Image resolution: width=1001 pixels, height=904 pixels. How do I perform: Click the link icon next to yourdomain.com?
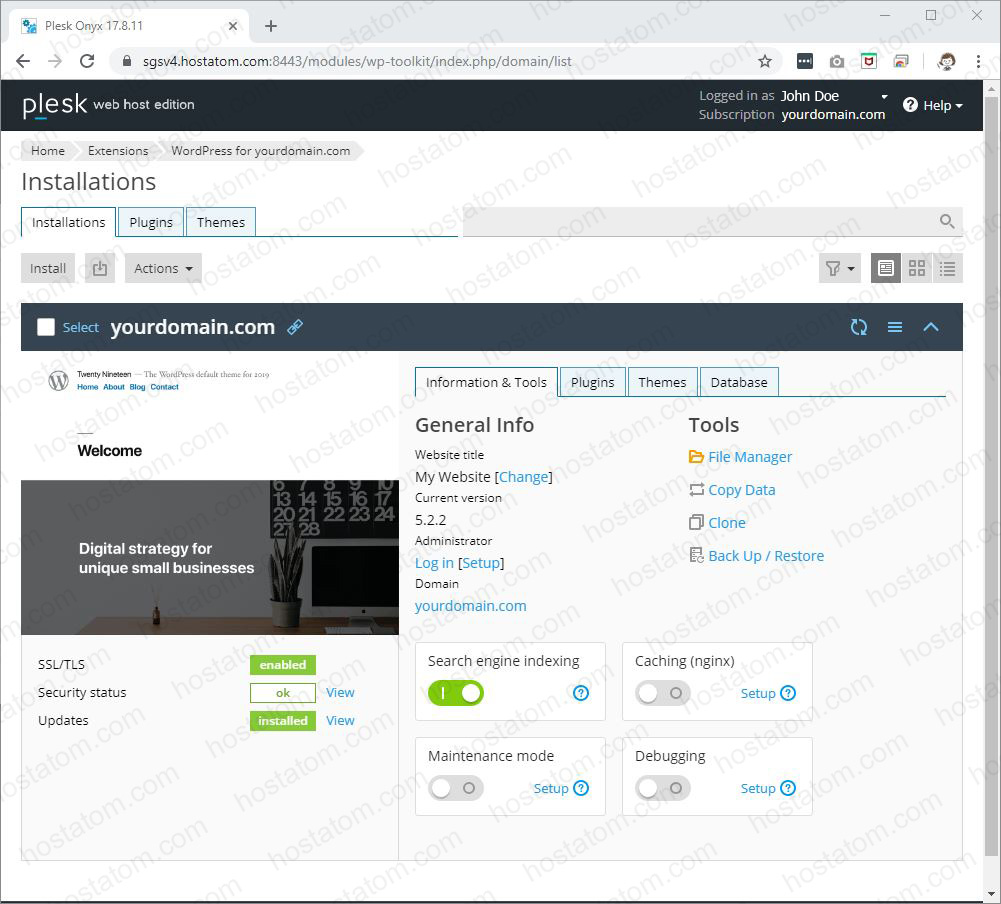pyautogui.click(x=295, y=327)
